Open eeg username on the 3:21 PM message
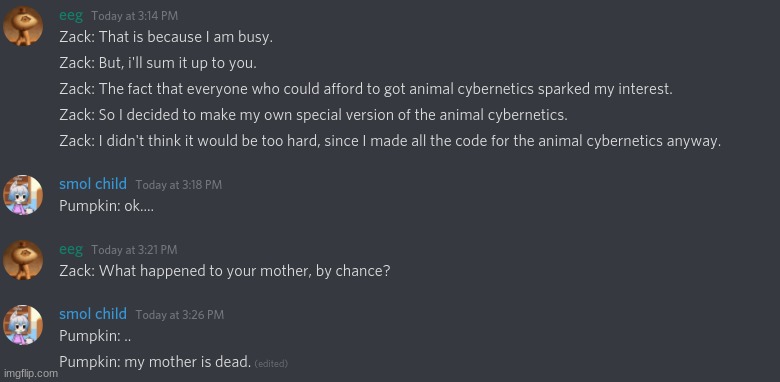This screenshot has width=780, height=382. (x=71, y=249)
